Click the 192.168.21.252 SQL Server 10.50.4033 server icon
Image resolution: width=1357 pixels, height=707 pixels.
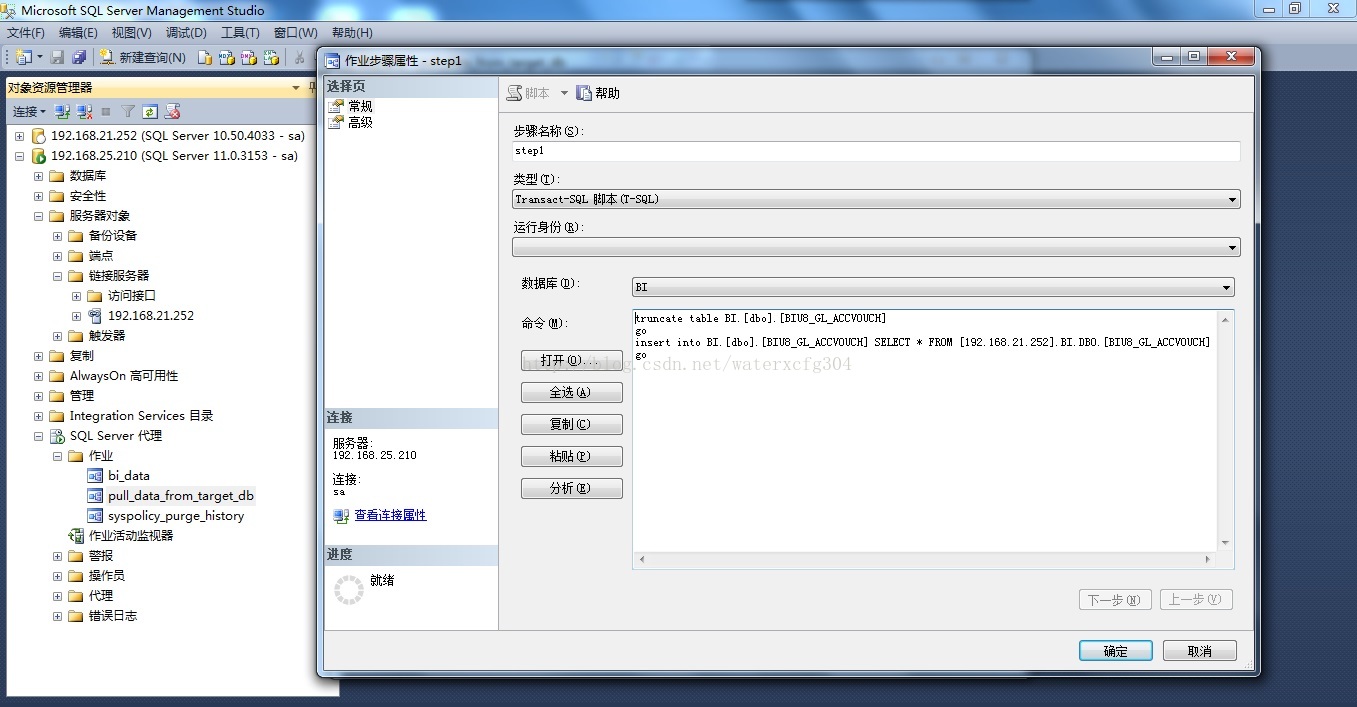tap(39, 136)
